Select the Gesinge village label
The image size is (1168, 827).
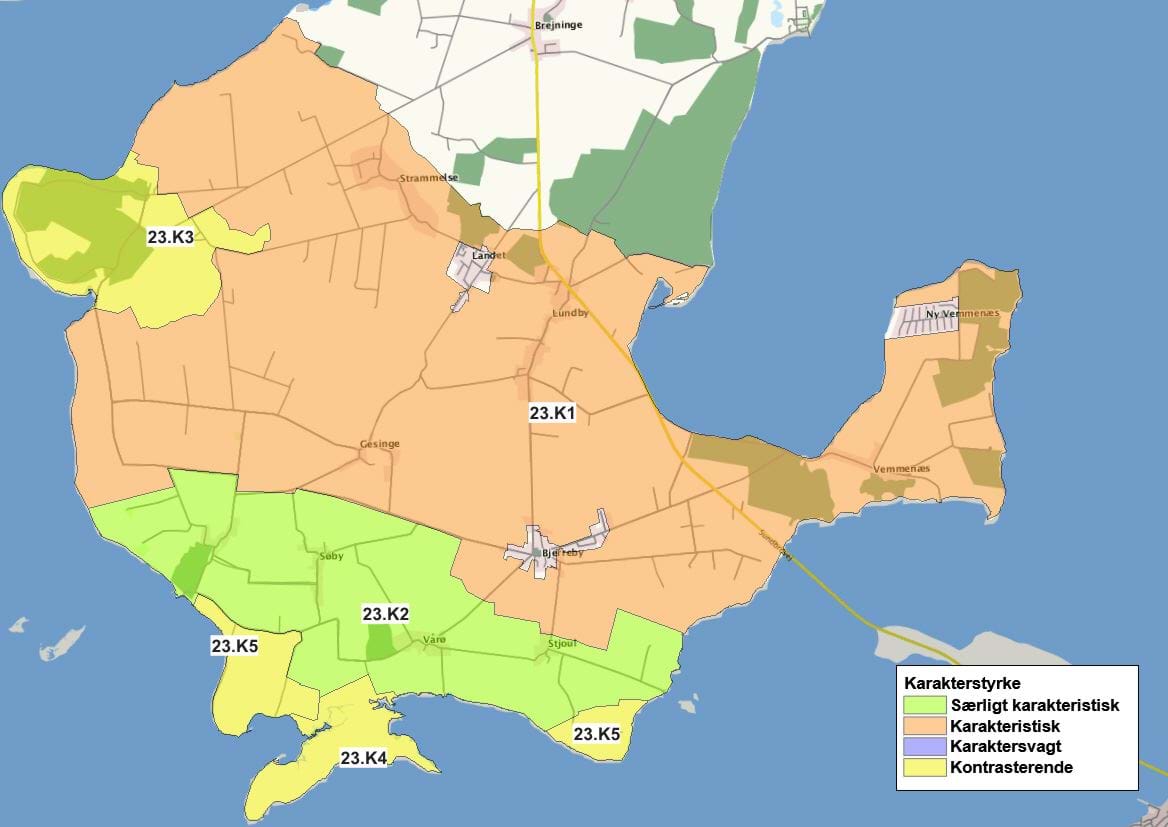point(379,444)
